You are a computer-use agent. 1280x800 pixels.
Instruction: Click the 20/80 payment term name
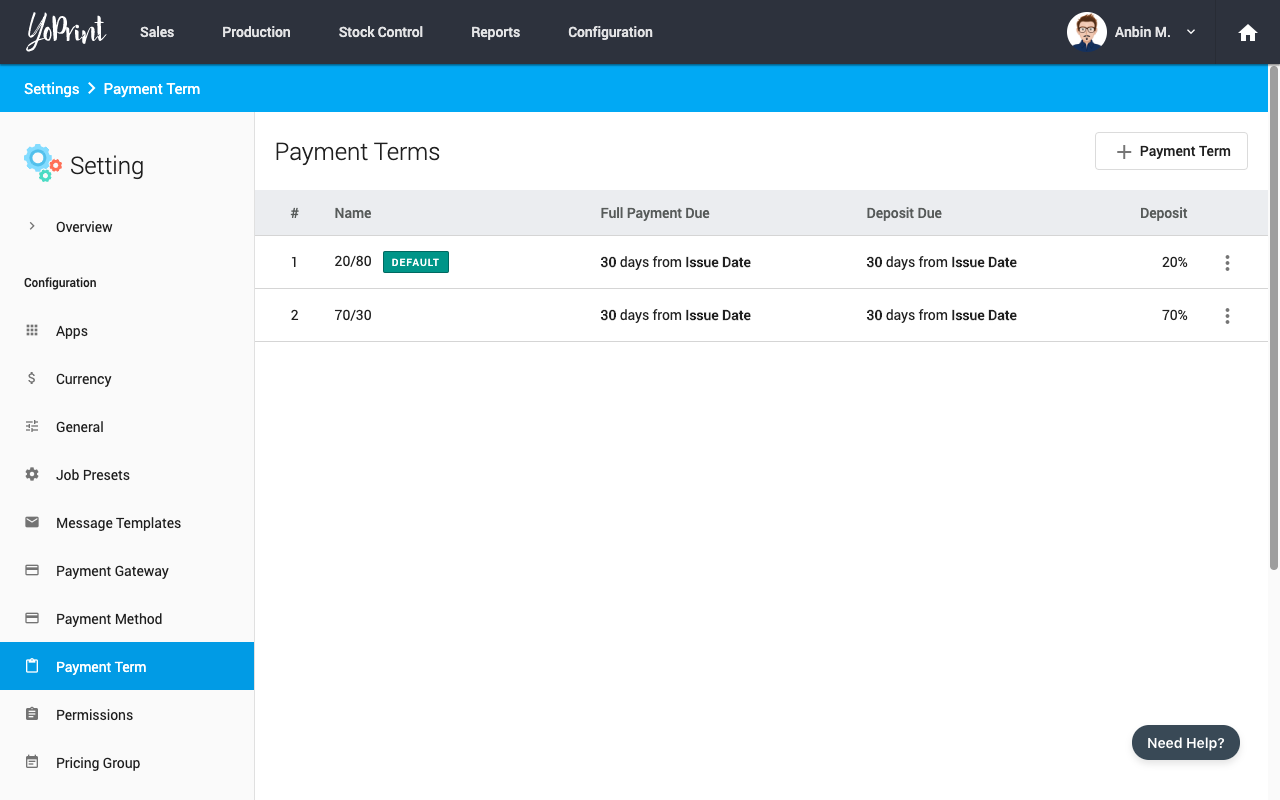click(x=353, y=261)
